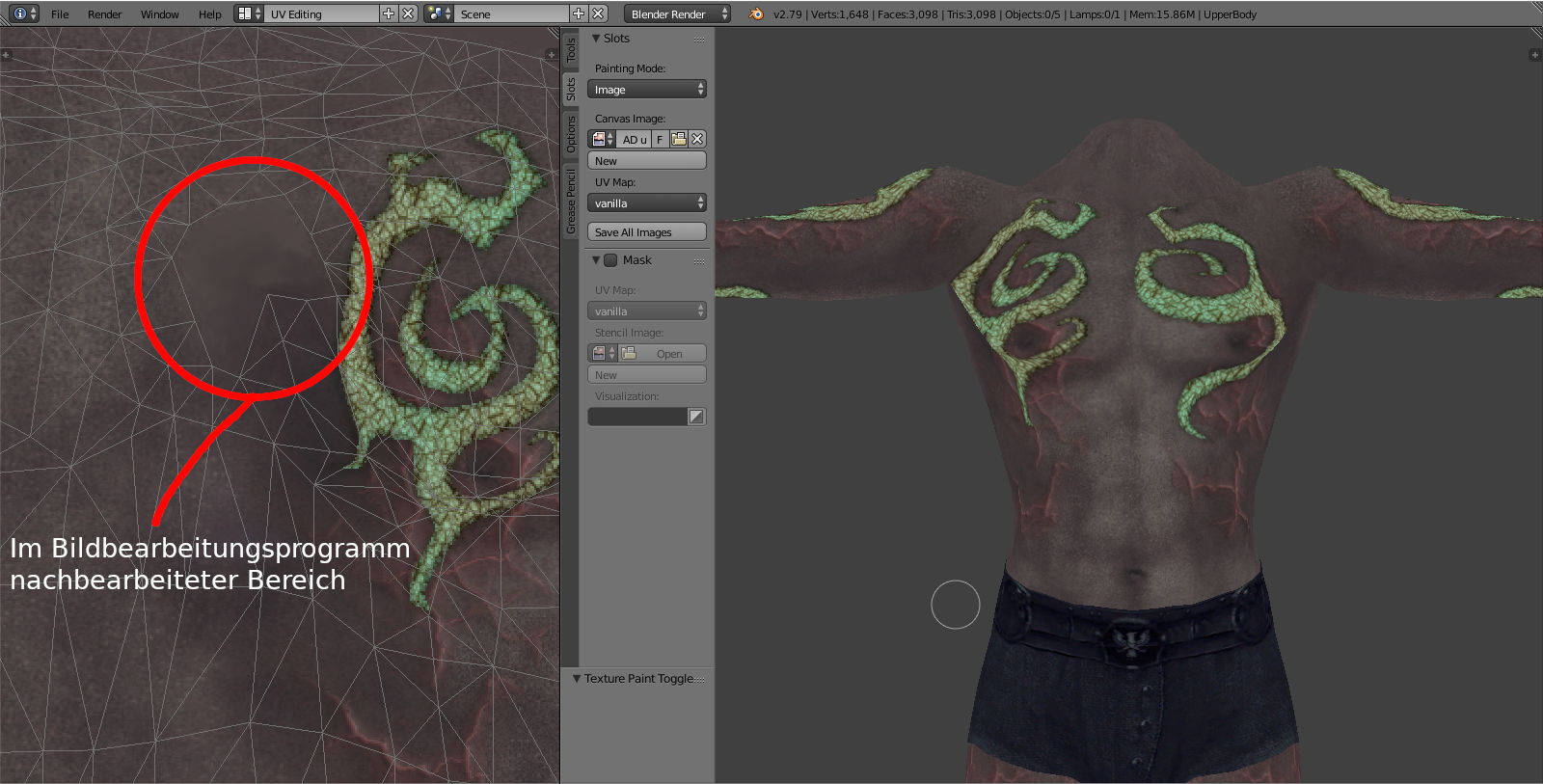Delete the UV Editing screen layout
Viewport: 1543px width, 784px height.
tap(408, 14)
